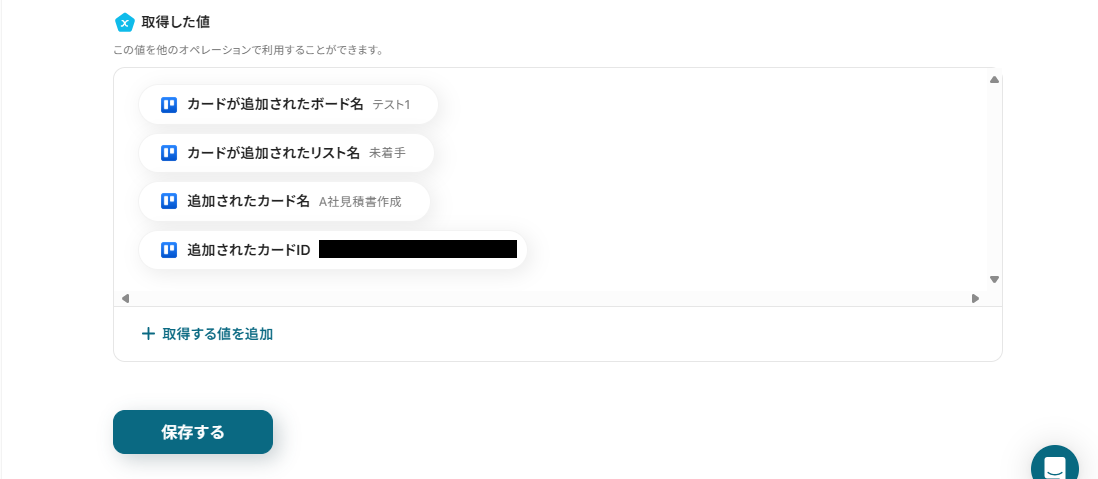The image size is (1098, 479).
Task: Click the scroll up arrow
Action: point(994,80)
